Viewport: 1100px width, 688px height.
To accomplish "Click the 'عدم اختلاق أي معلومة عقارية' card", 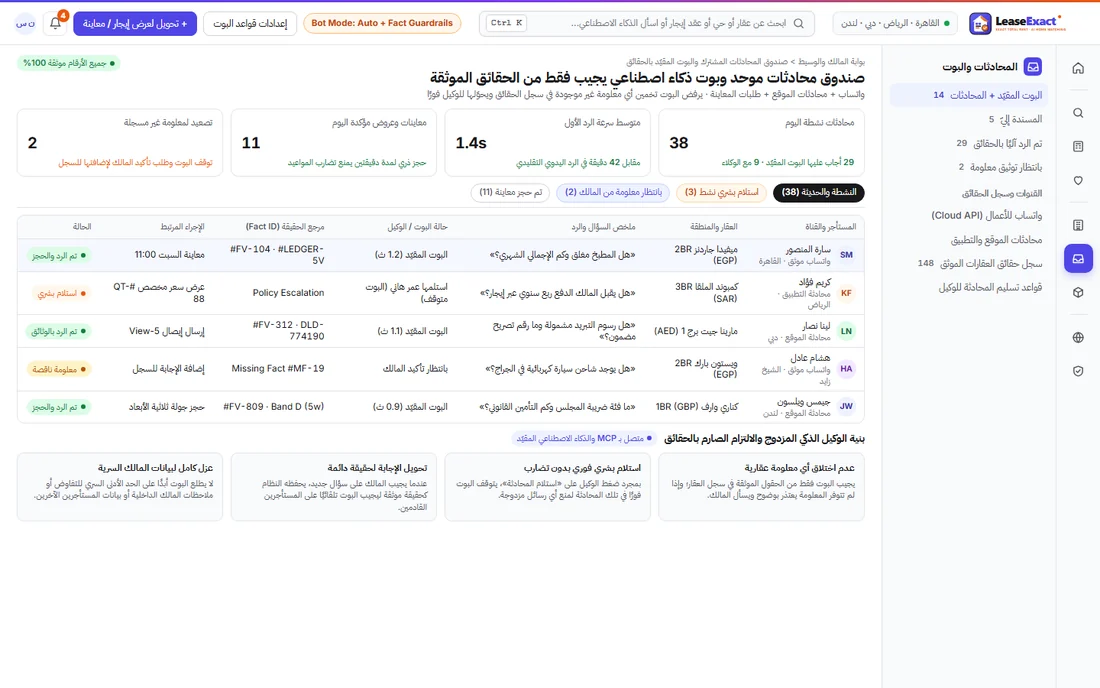I will (761, 487).
